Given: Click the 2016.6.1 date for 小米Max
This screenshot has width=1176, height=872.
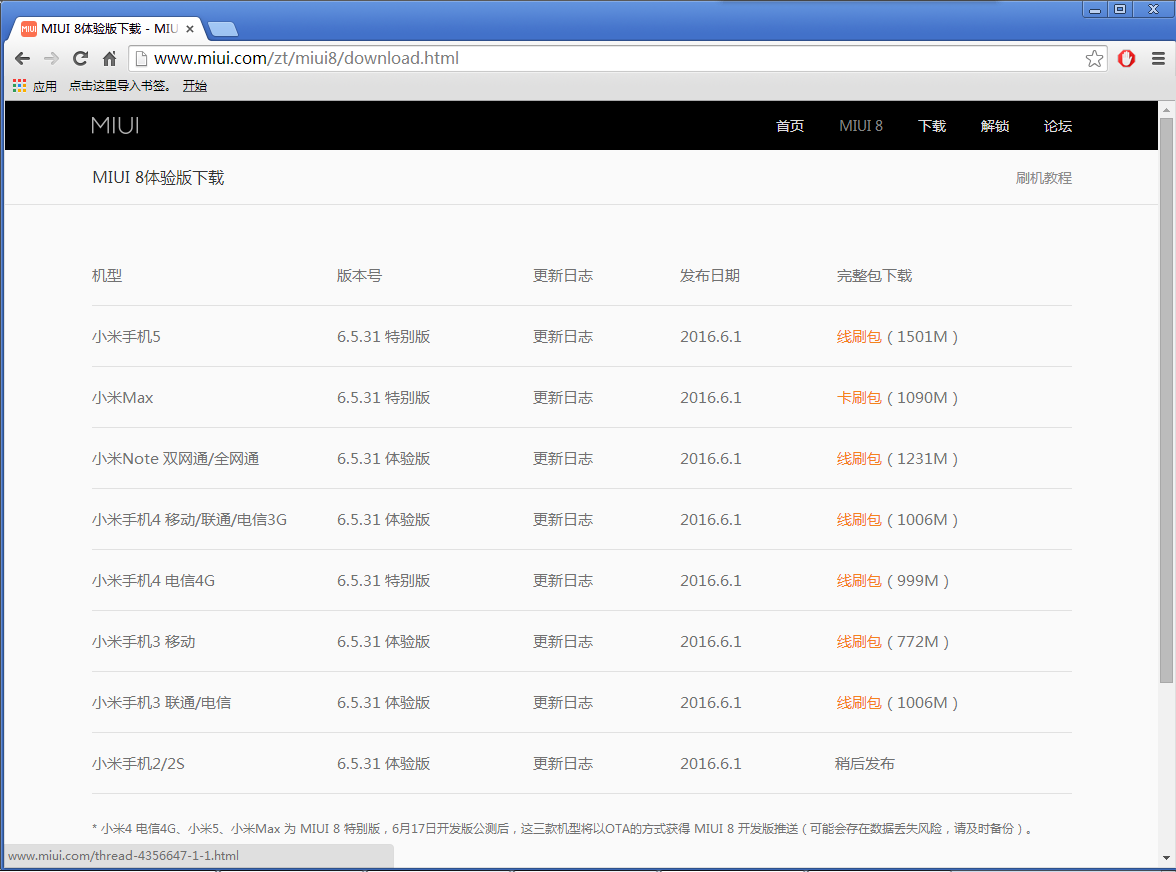Looking at the screenshot, I should click(710, 397).
